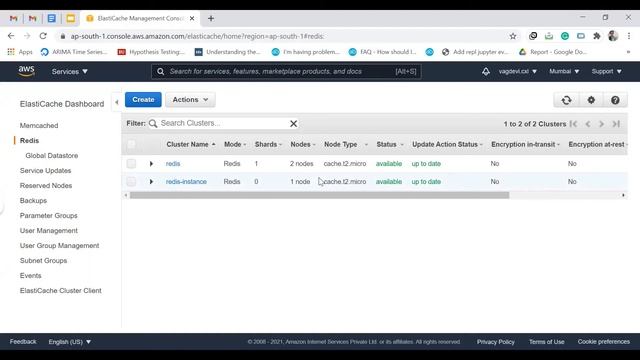Sort by Cluster Name column

191,144
